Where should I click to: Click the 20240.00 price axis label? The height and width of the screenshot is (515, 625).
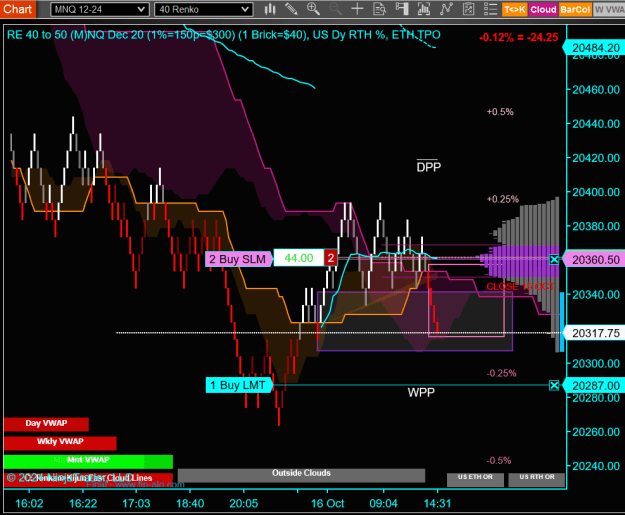coord(596,466)
